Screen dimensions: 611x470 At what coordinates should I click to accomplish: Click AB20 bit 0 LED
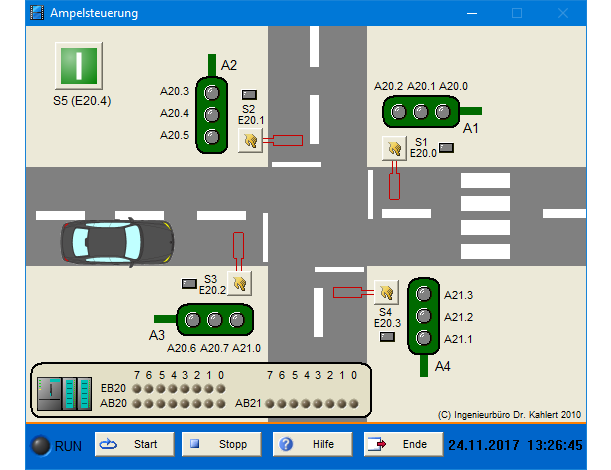click(221, 404)
